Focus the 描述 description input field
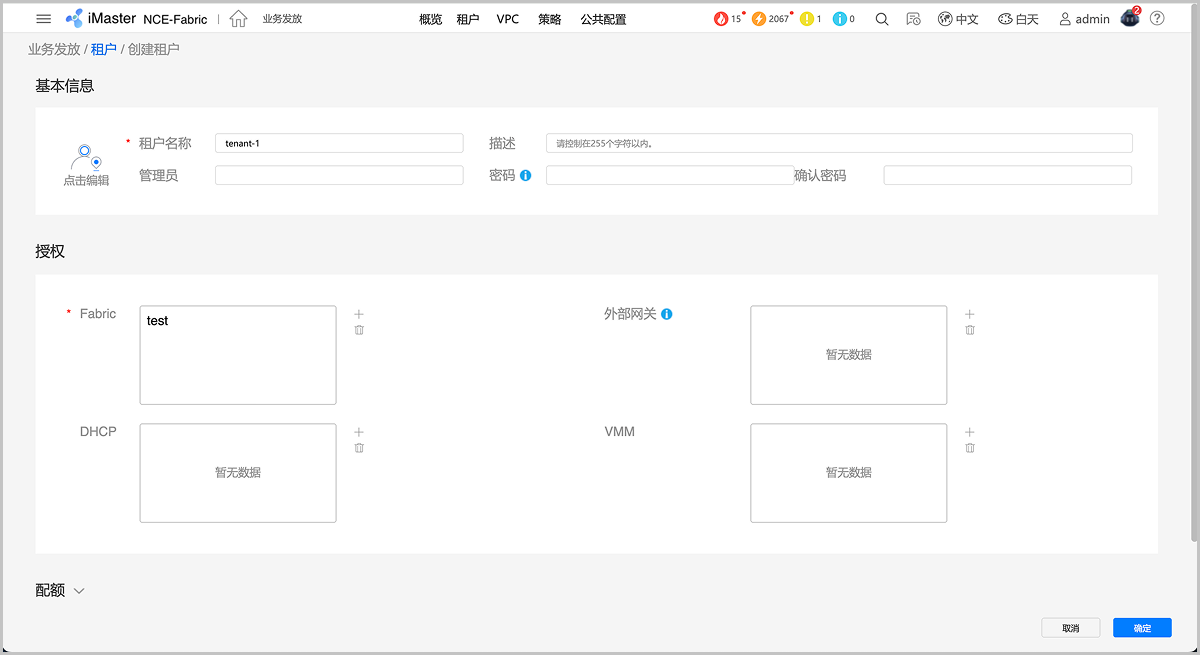The image size is (1200, 655). 839,143
